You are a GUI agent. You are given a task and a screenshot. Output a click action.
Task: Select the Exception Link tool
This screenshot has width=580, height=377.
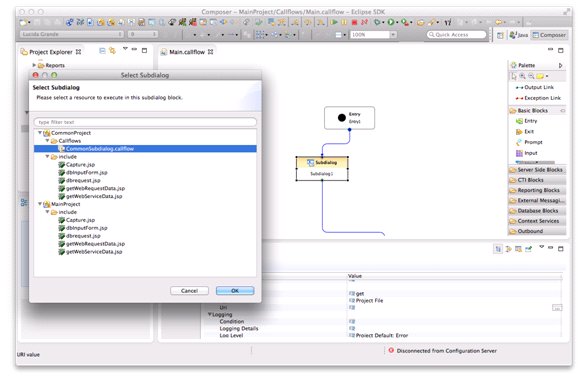pos(538,98)
